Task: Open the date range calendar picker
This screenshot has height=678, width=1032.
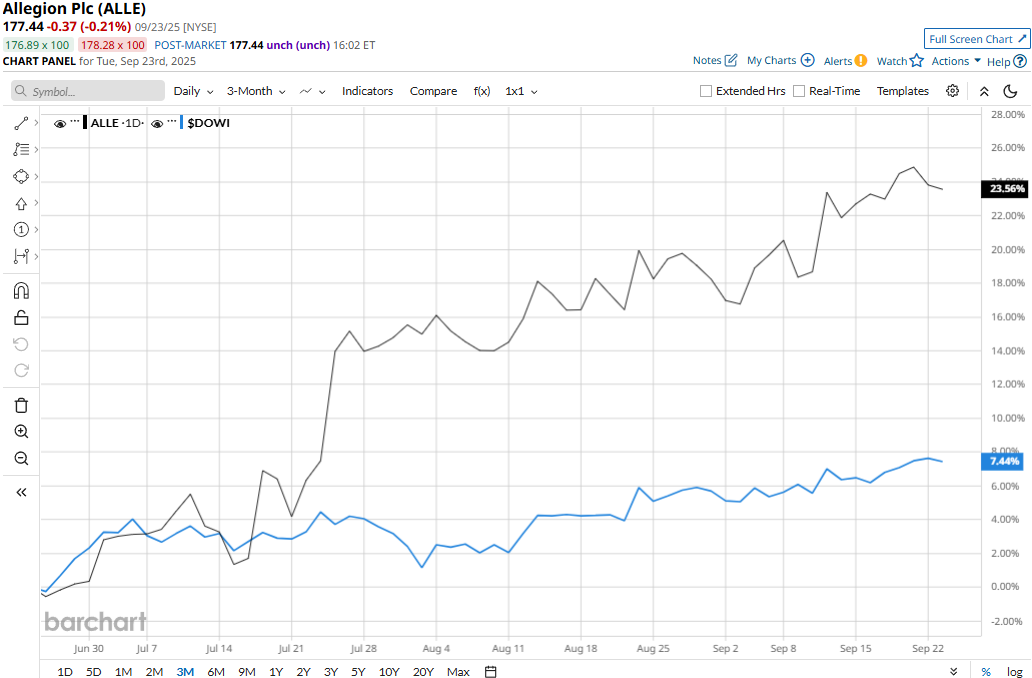Action: tap(490, 671)
